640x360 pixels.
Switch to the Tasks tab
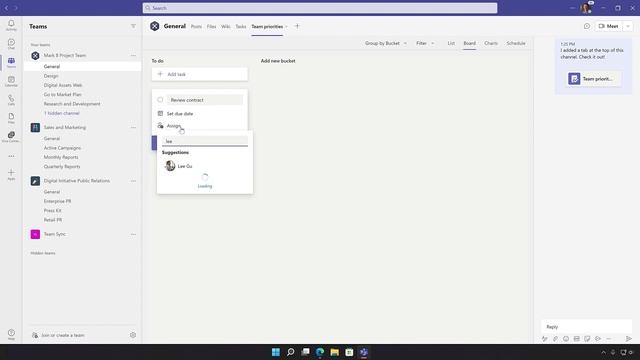(241, 27)
